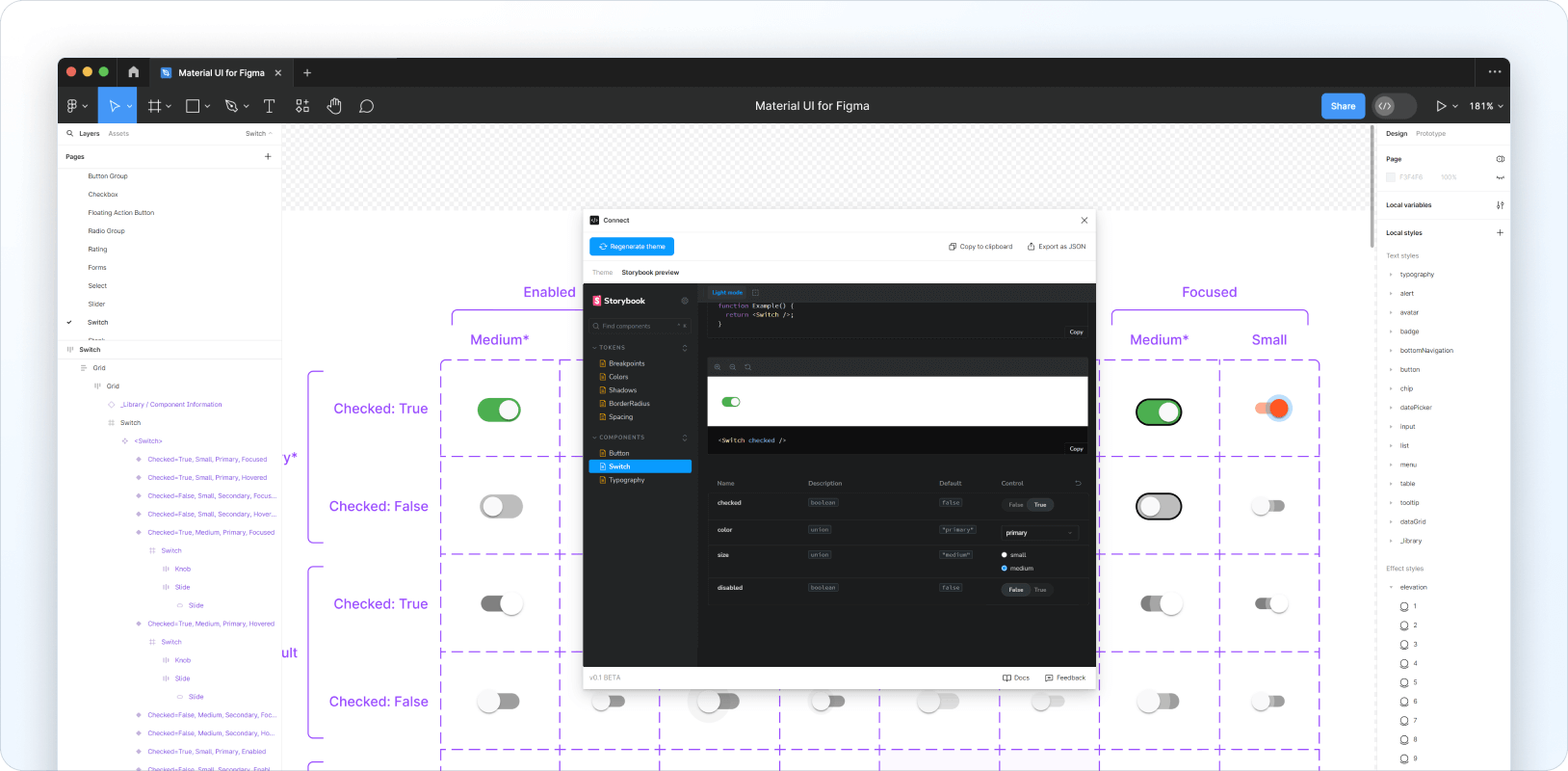The height and width of the screenshot is (771, 1568).
Task: Select the Material UI for Figma tab
Action: point(221,72)
